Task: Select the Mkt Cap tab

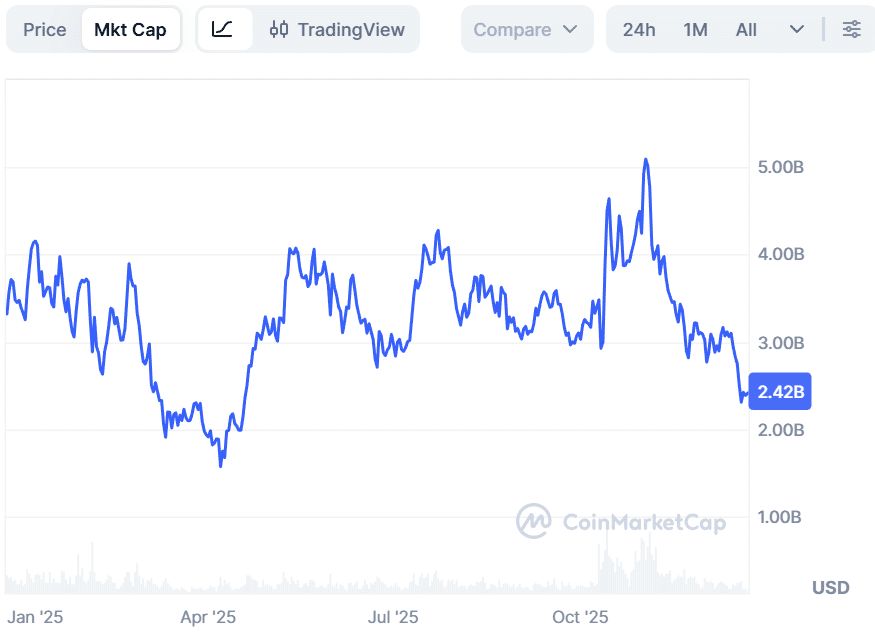Action: coord(130,30)
